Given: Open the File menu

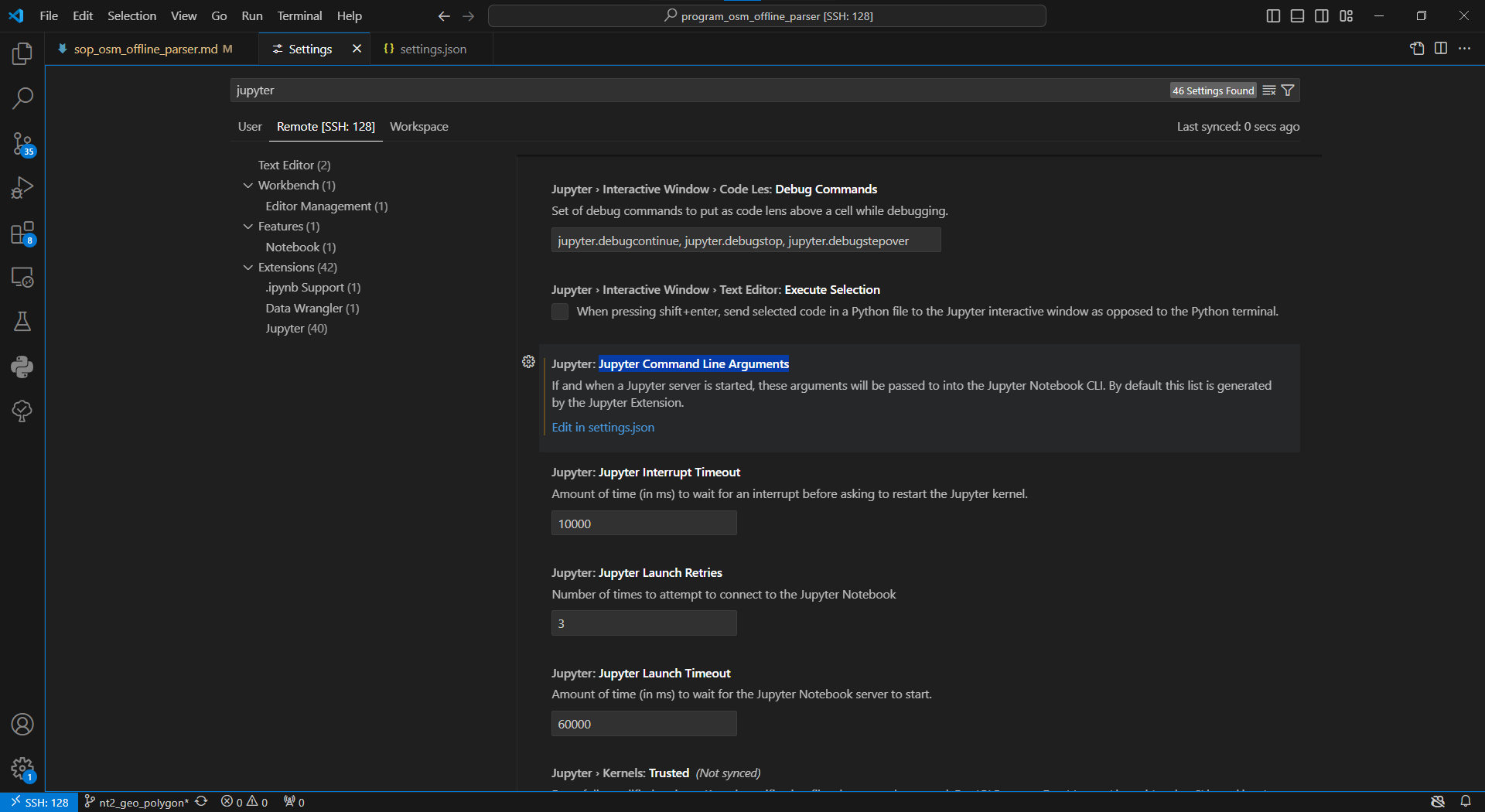Looking at the screenshot, I should coord(49,16).
